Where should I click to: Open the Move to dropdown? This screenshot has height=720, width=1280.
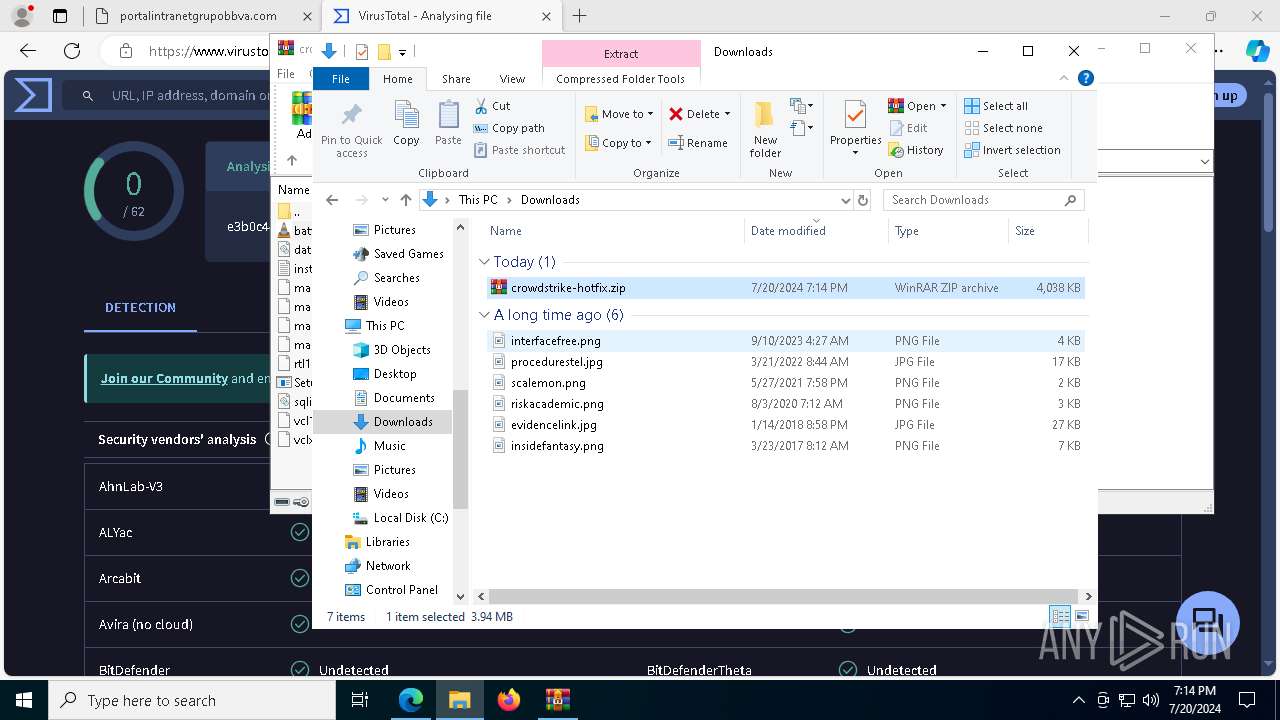pyautogui.click(x=619, y=114)
